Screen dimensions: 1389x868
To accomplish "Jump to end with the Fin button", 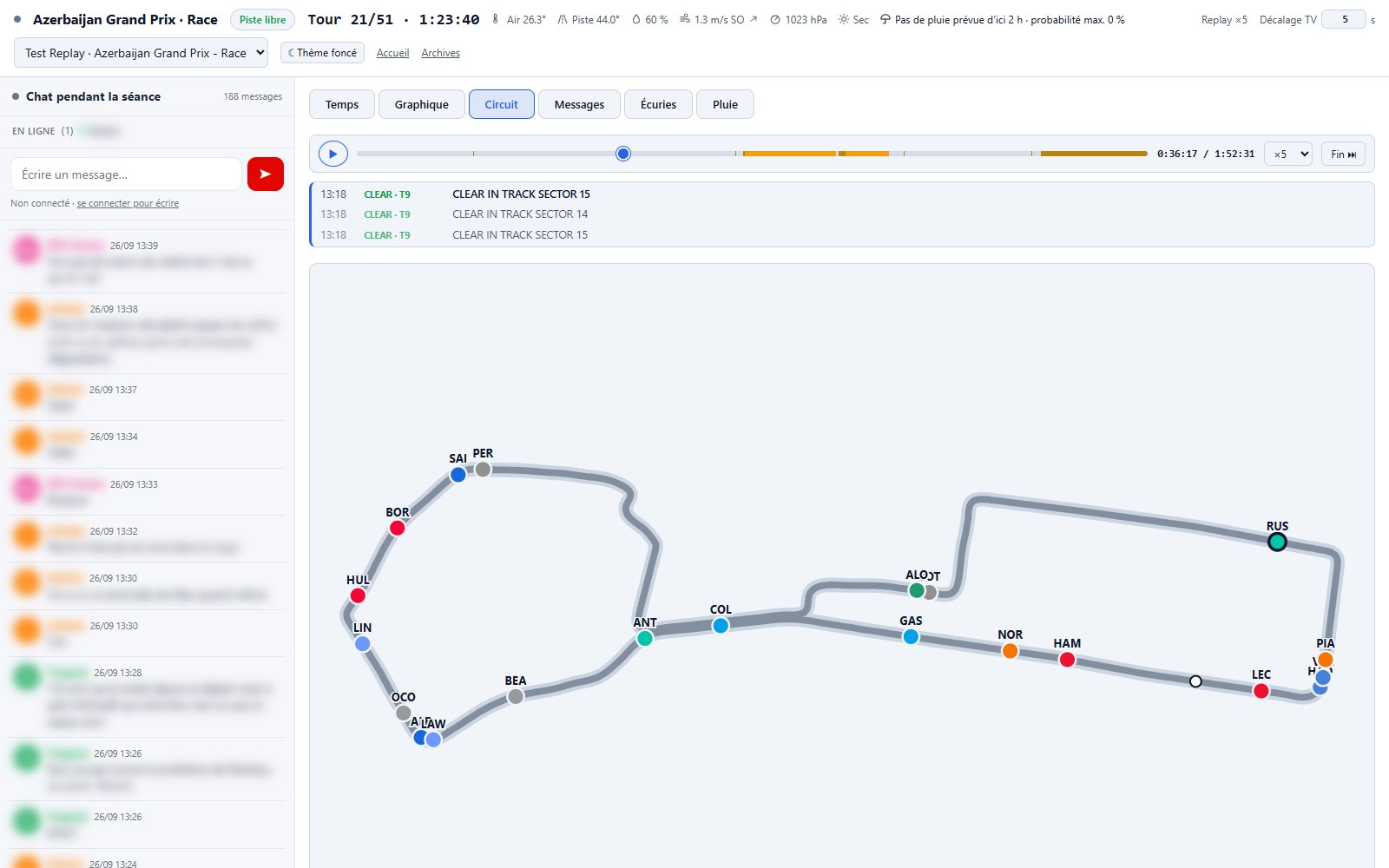I will (x=1343, y=154).
